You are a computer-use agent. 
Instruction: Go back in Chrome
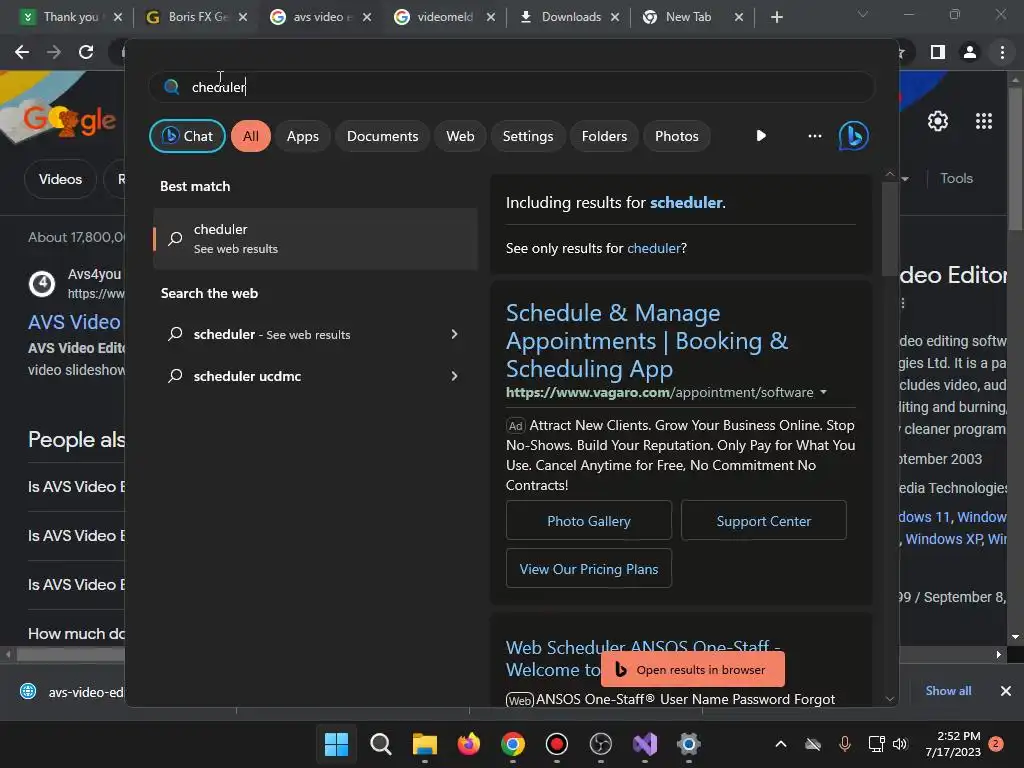tap(22, 52)
